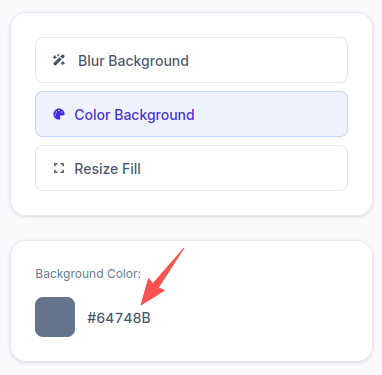Screen dimensions: 382x375
Task: Click the magic wand icon beside Blur Background
Action: tap(59, 60)
